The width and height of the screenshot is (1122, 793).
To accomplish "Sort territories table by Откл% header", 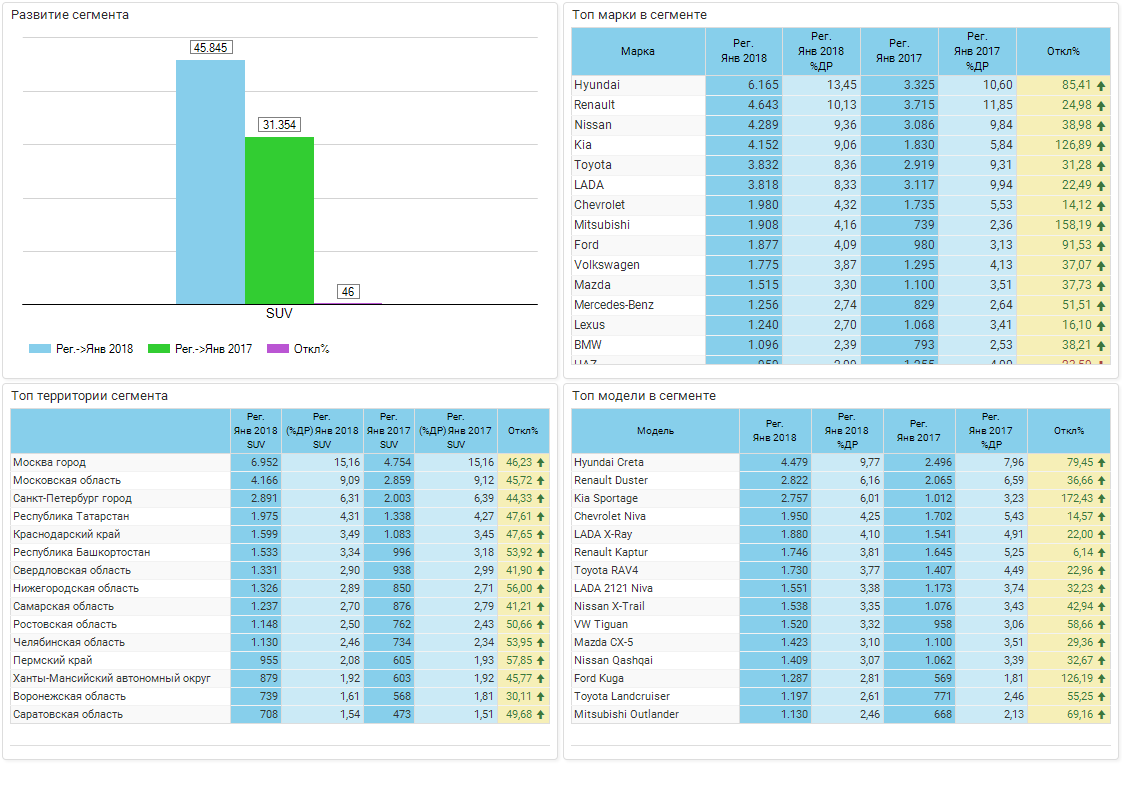I will (523, 431).
